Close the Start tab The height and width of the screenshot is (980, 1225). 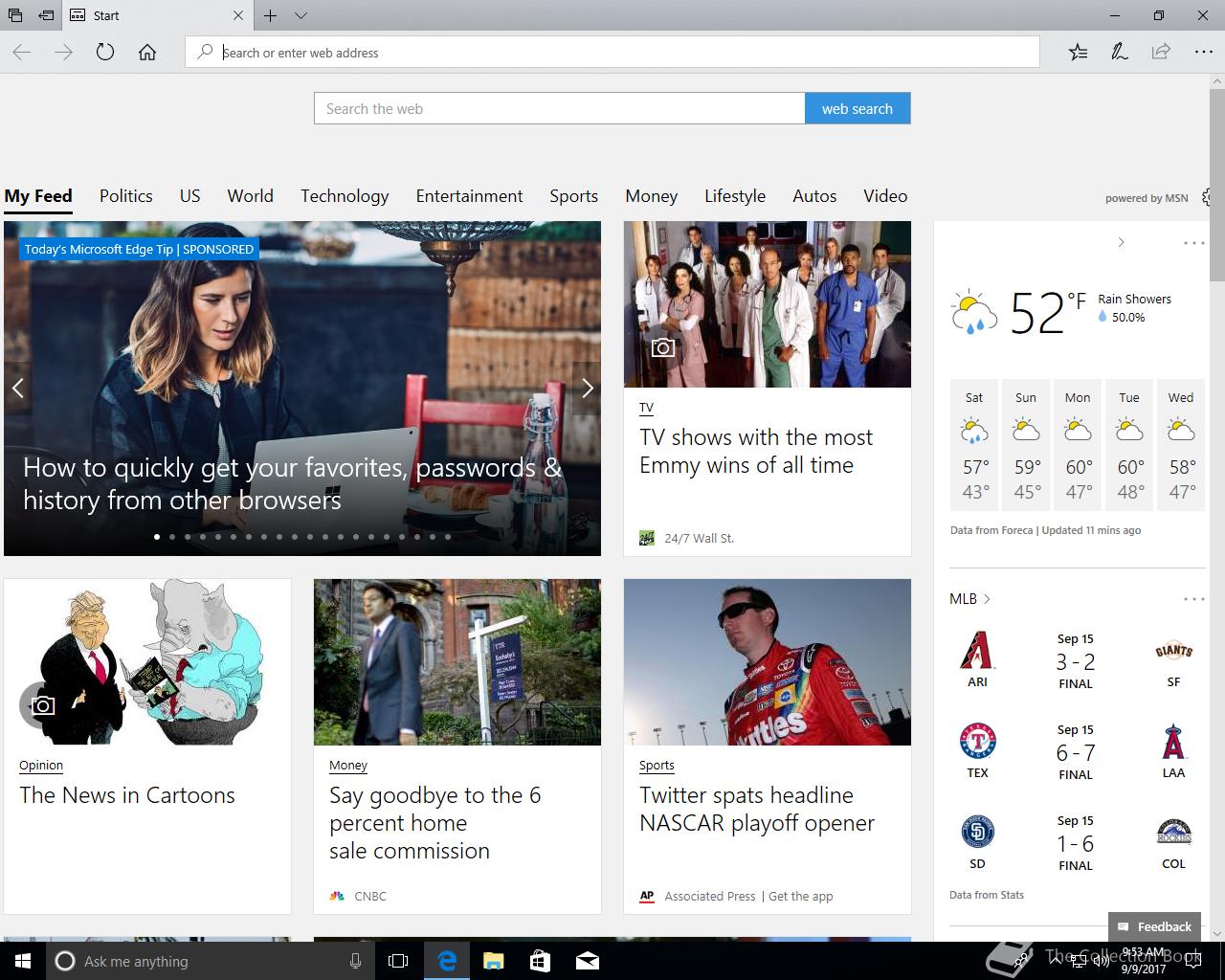[238, 15]
